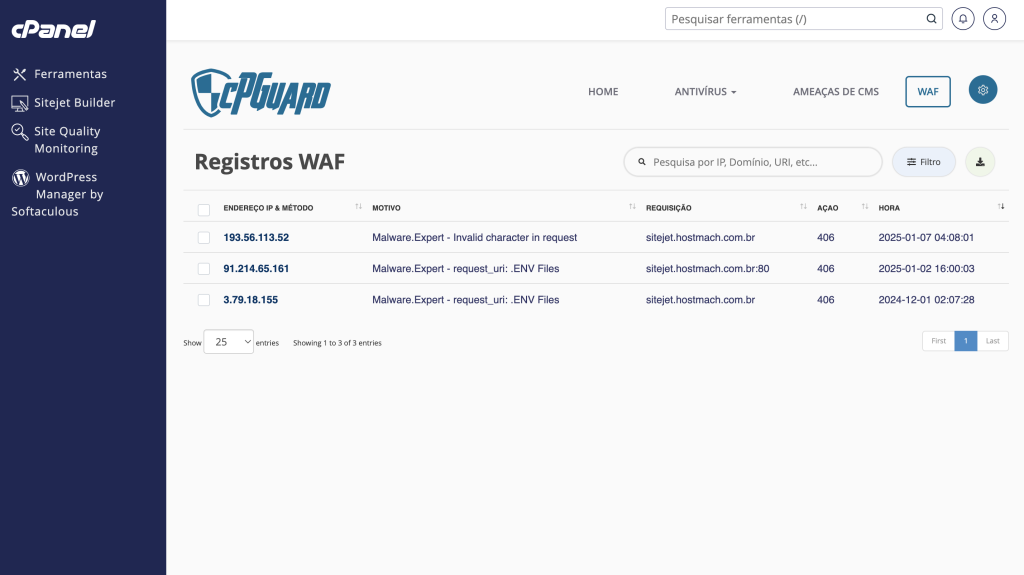Click the 406 action in 193.56.113.52 row
The width and height of the screenshot is (1024, 575).
[x=825, y=238]
